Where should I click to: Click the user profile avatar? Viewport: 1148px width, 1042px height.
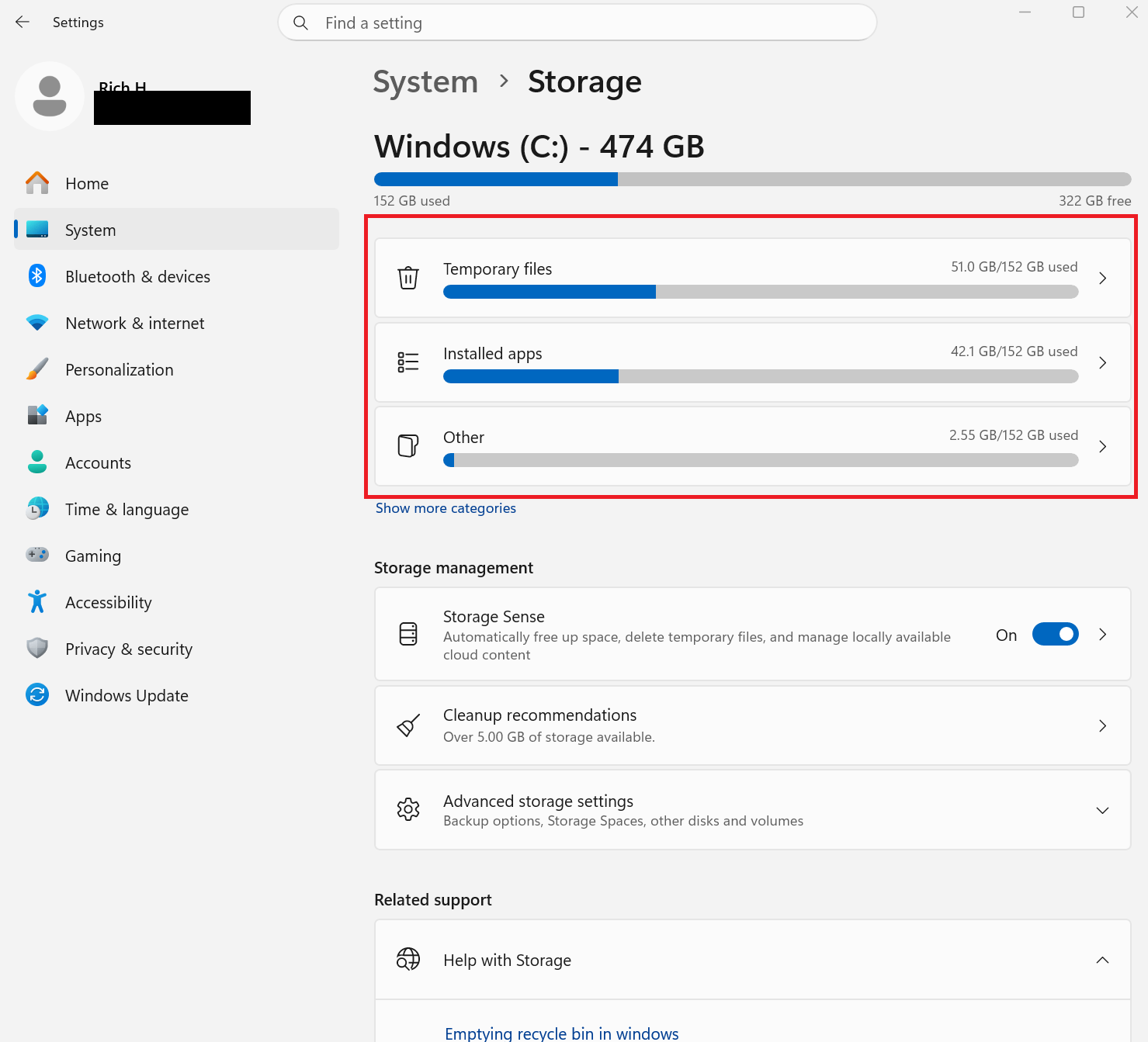tap(50, 96)
